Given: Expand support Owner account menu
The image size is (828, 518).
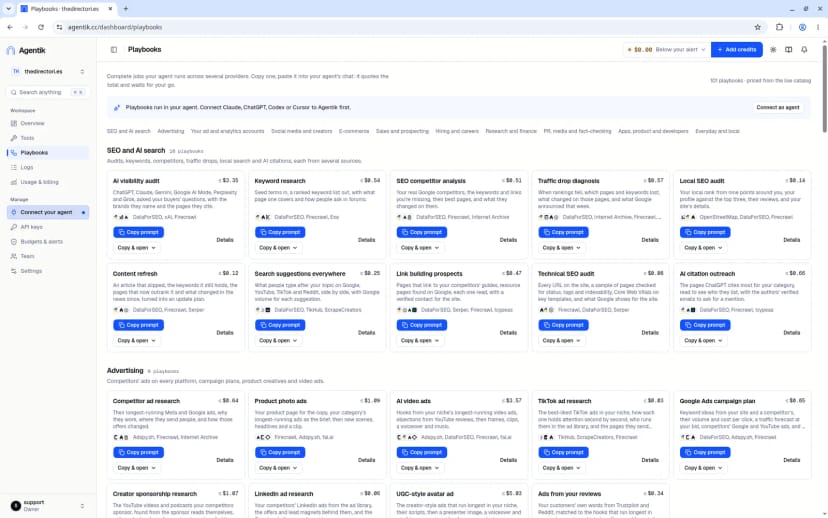Looking at the screenshot, I should tap(48, 506).
